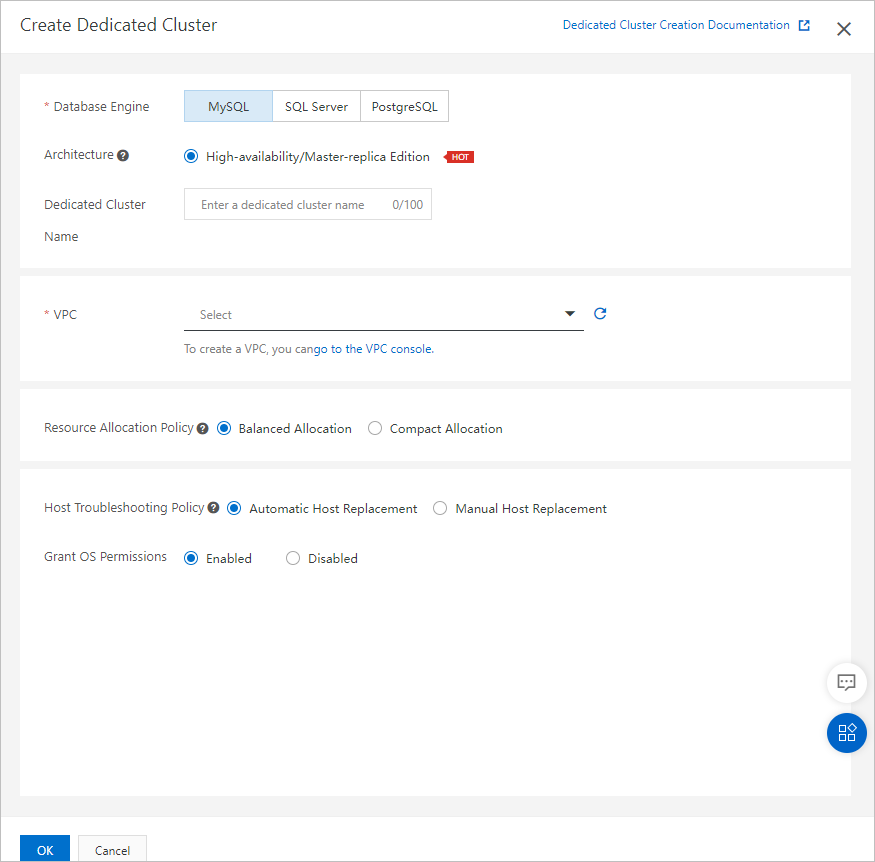Open the external documentation link icon
875x862 pixels.
click(804, 25)
